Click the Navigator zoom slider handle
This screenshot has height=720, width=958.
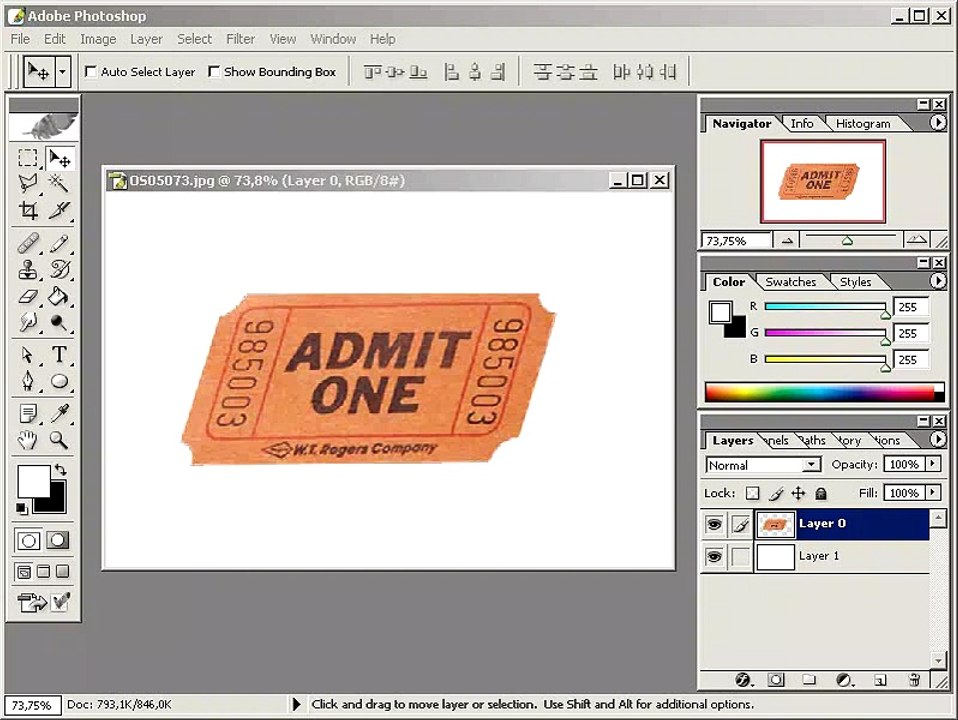[847, 241]
